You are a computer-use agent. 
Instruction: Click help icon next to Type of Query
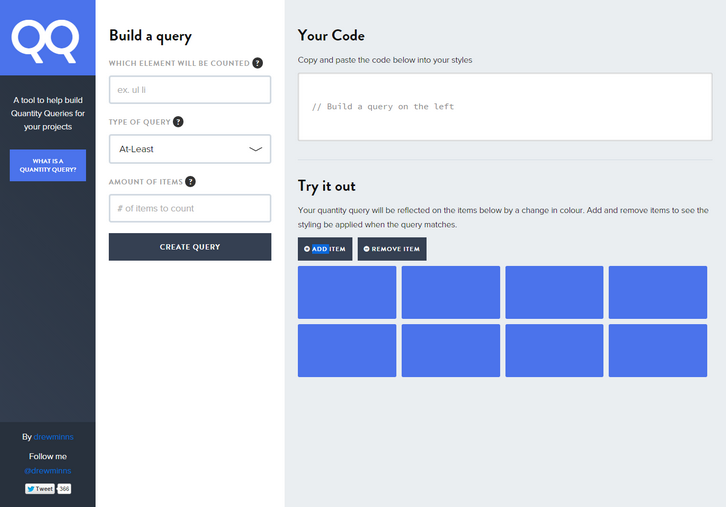pyautogui.click(x=178, y=122)
